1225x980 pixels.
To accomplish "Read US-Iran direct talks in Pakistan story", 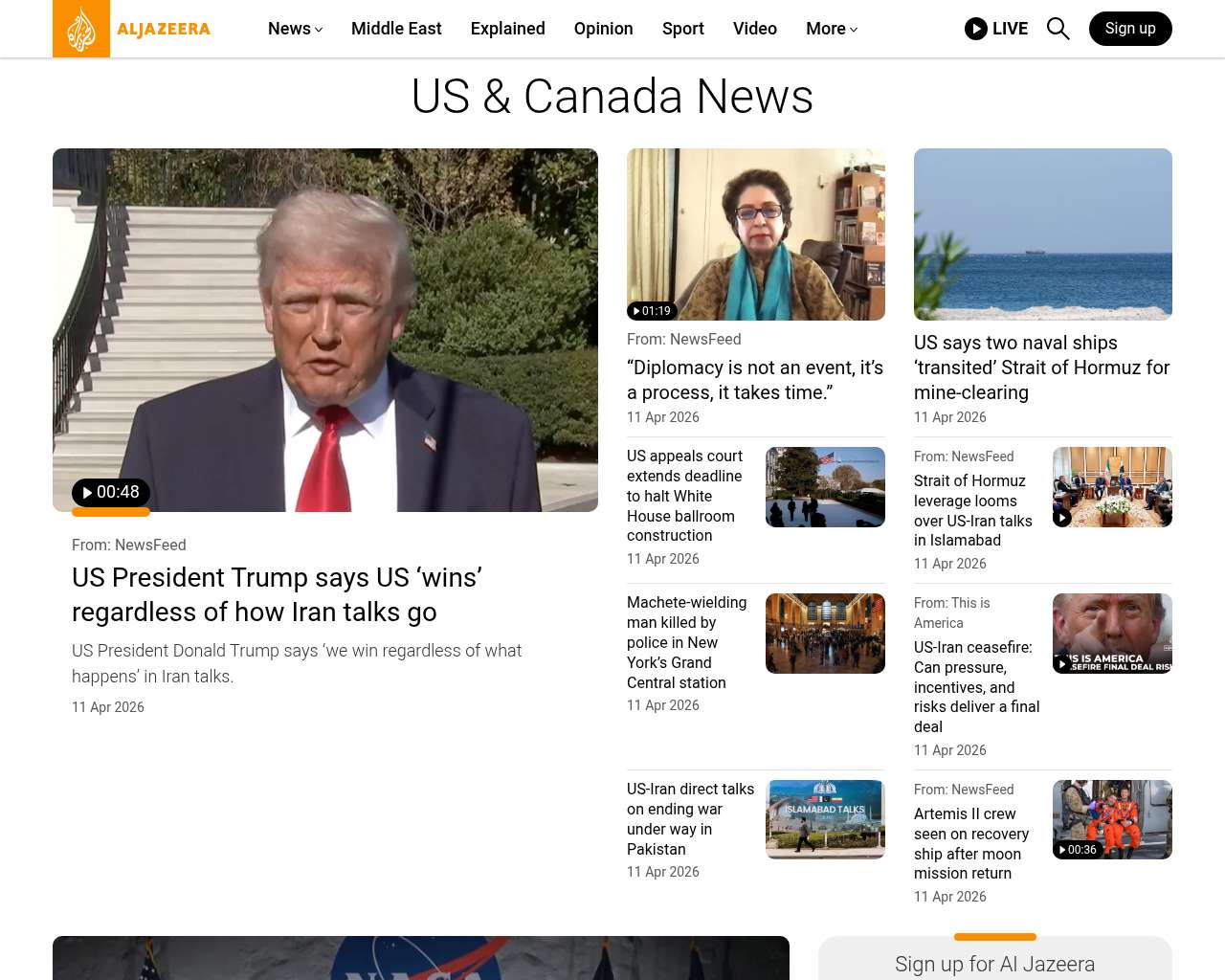I will pyautogui.click(x=691, y=819).
